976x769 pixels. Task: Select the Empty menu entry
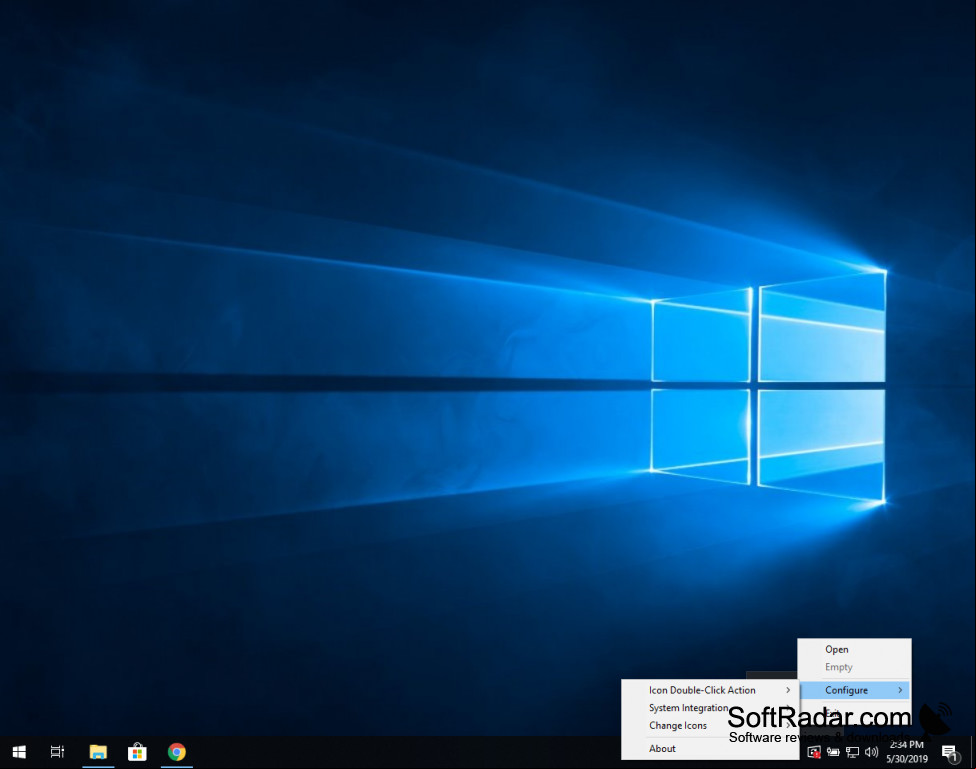(854, 667)
